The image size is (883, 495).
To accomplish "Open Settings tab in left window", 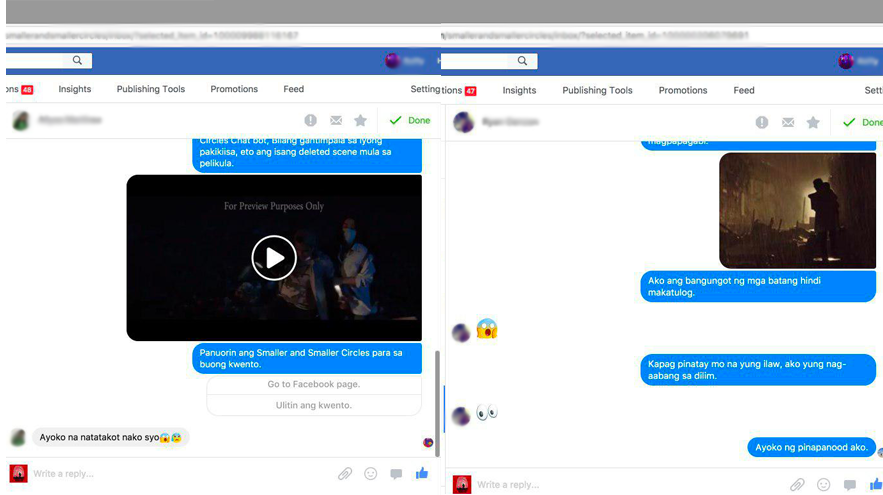I will pyautogui.click(x=425, y=89).
